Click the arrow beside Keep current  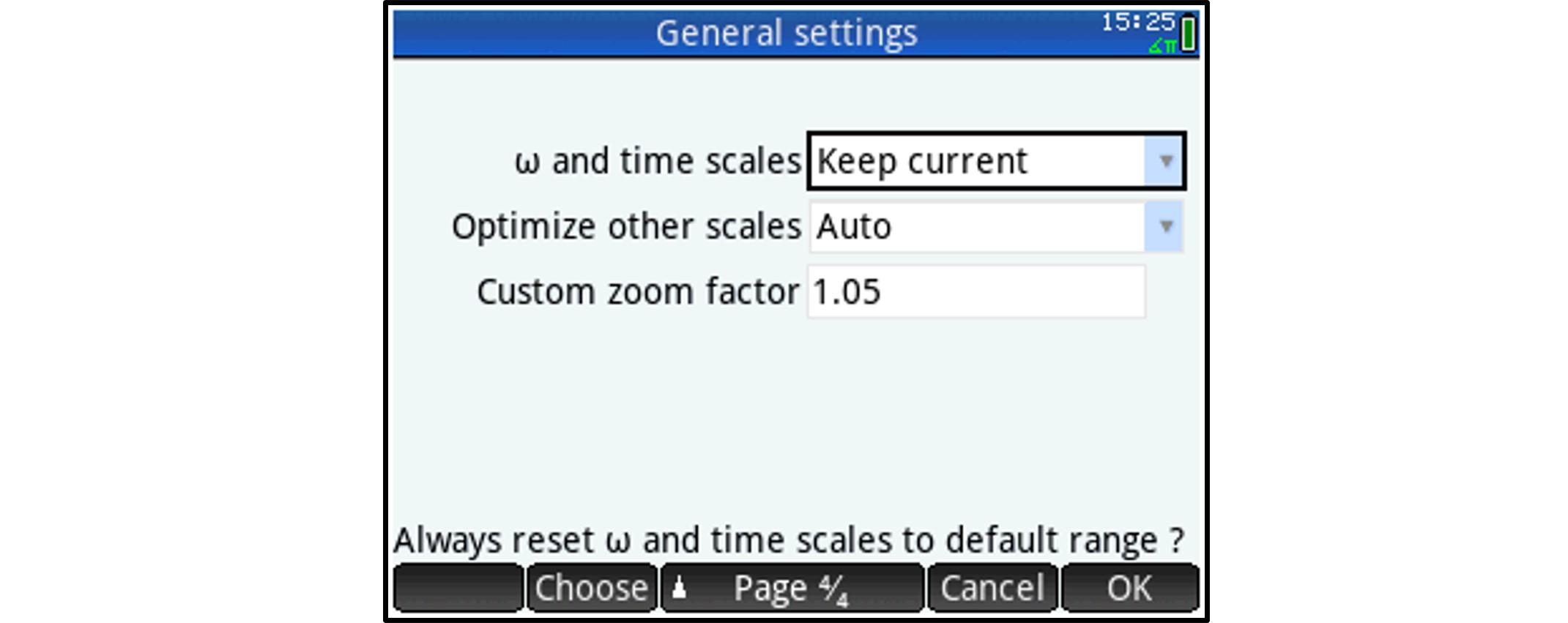pos(1165,161)
